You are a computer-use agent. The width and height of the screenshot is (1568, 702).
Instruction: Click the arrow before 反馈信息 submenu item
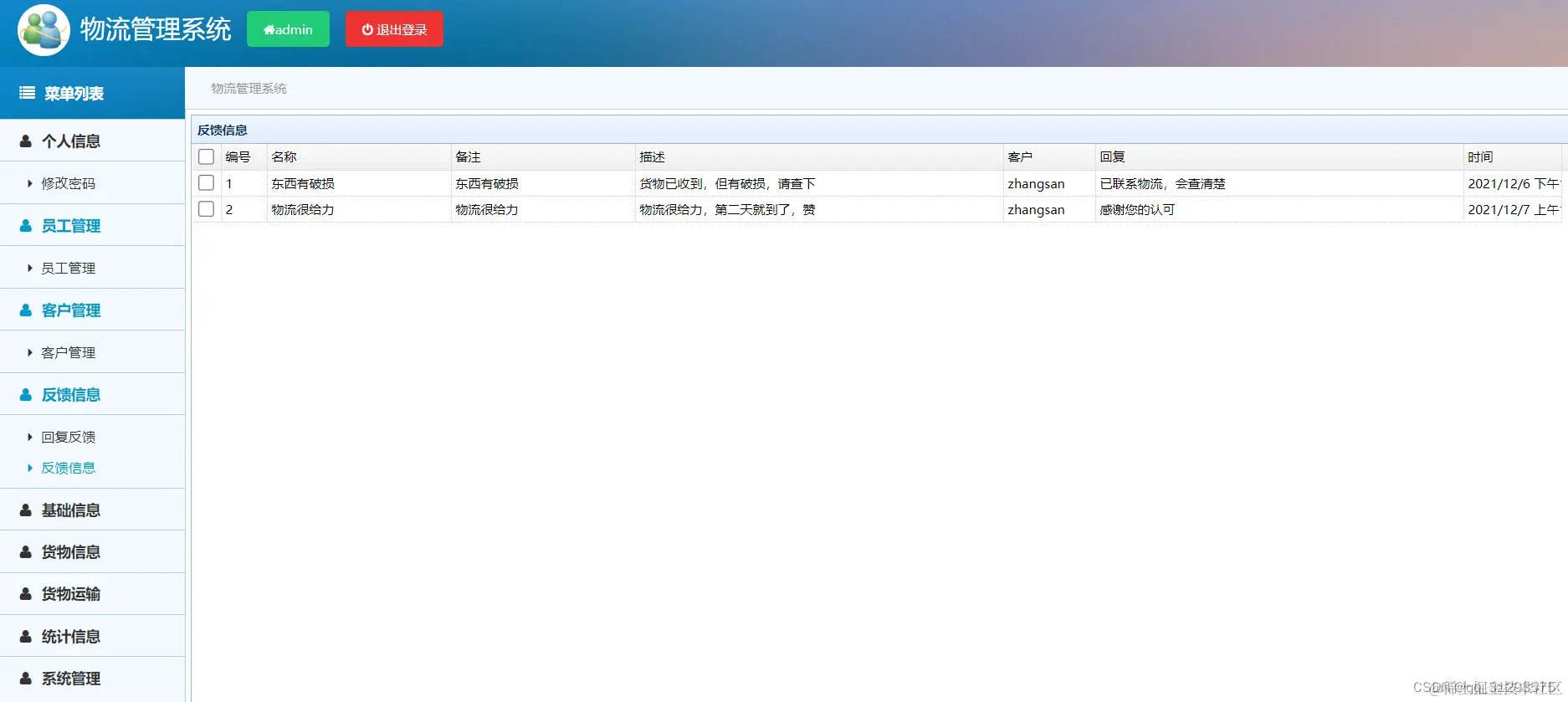pos(30,468)
